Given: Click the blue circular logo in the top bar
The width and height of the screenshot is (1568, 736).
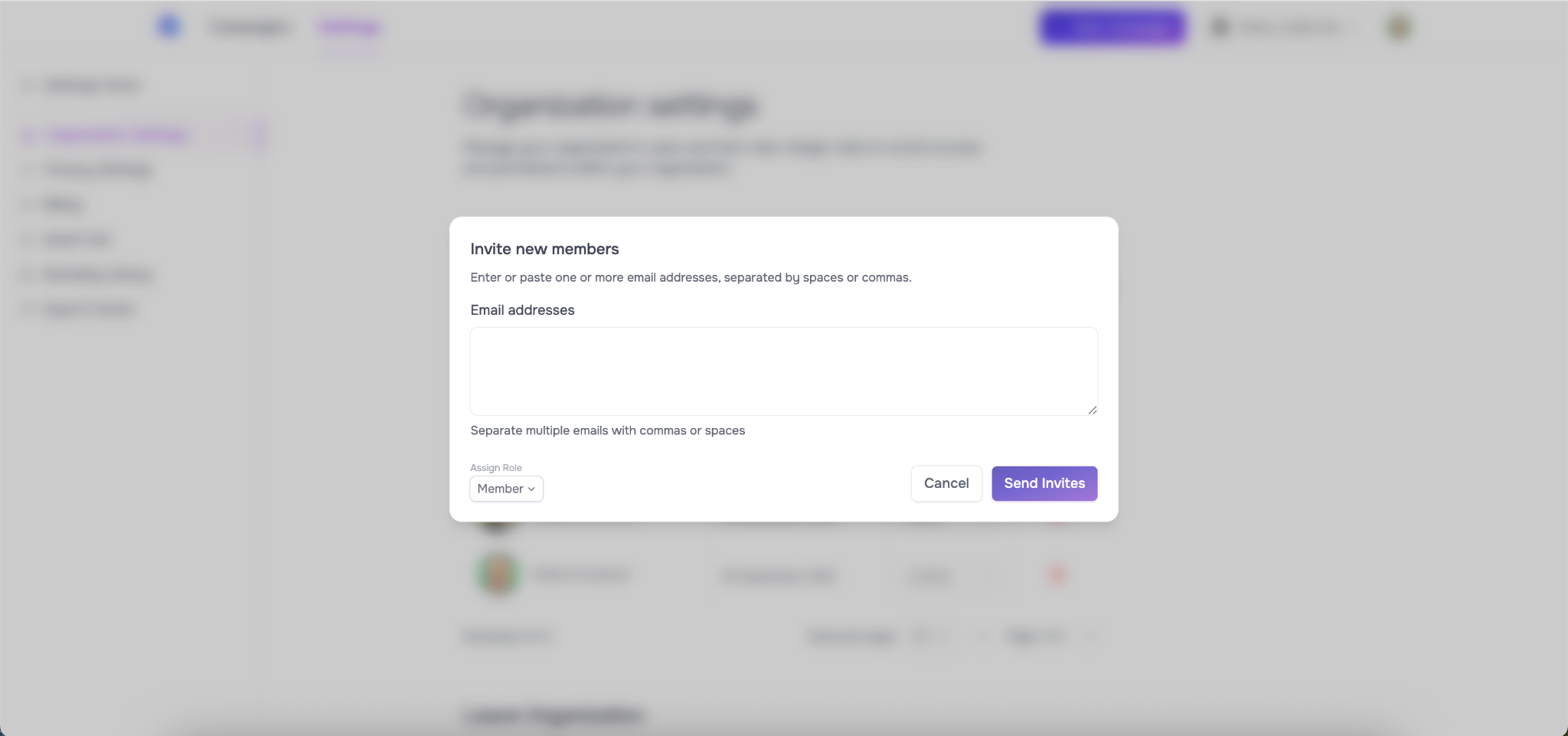Looking at the screenshot, I should point(168,27).
